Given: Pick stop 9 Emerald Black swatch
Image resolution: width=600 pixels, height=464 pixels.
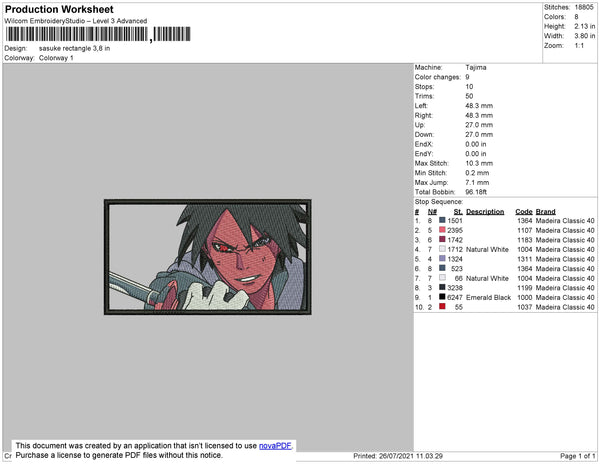Looking at the screenshot, I should [442, 297].
